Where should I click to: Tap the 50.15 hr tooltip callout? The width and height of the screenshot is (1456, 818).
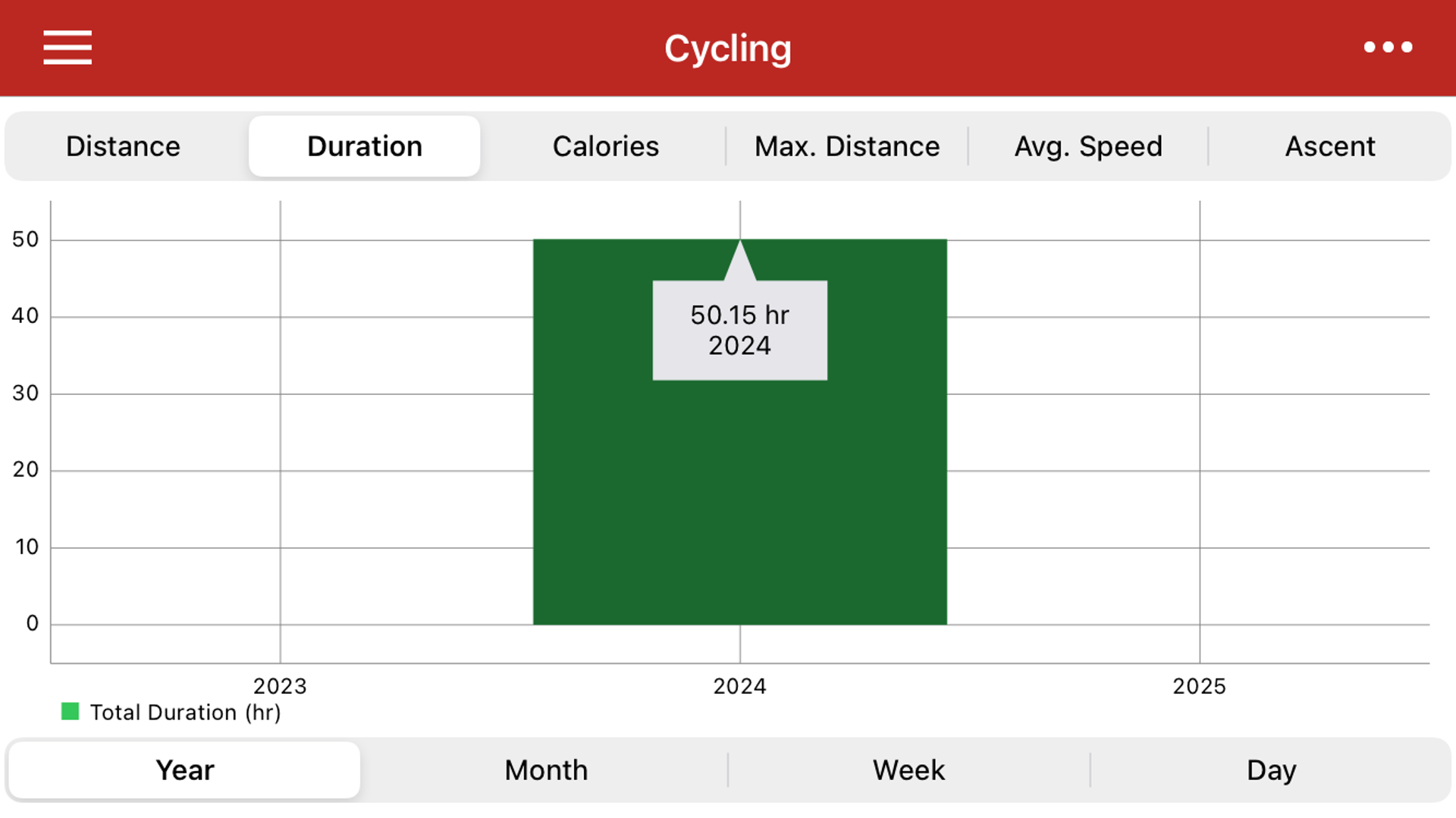739,331
